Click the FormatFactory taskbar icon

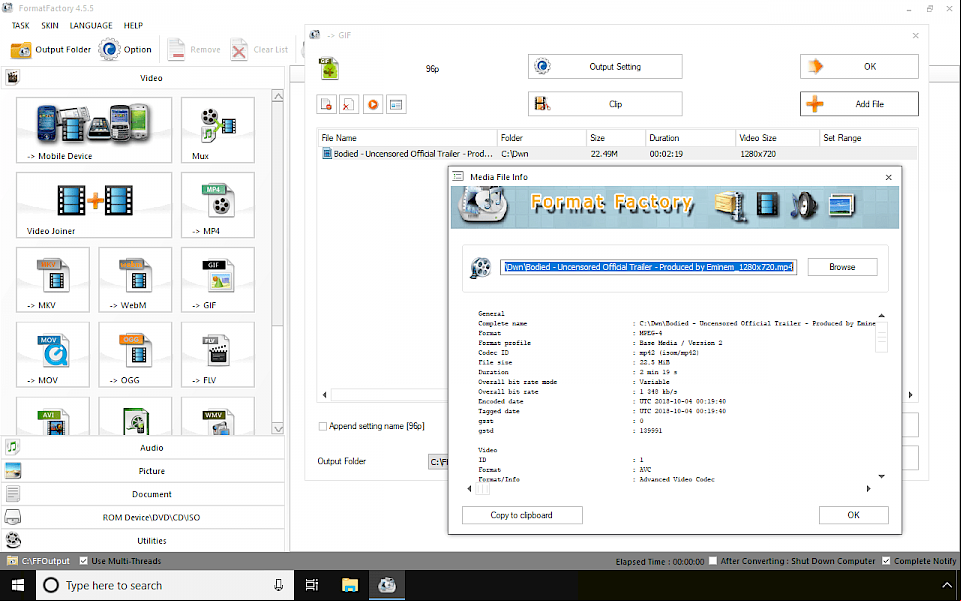pyautogui.click(x=386, y=586)
